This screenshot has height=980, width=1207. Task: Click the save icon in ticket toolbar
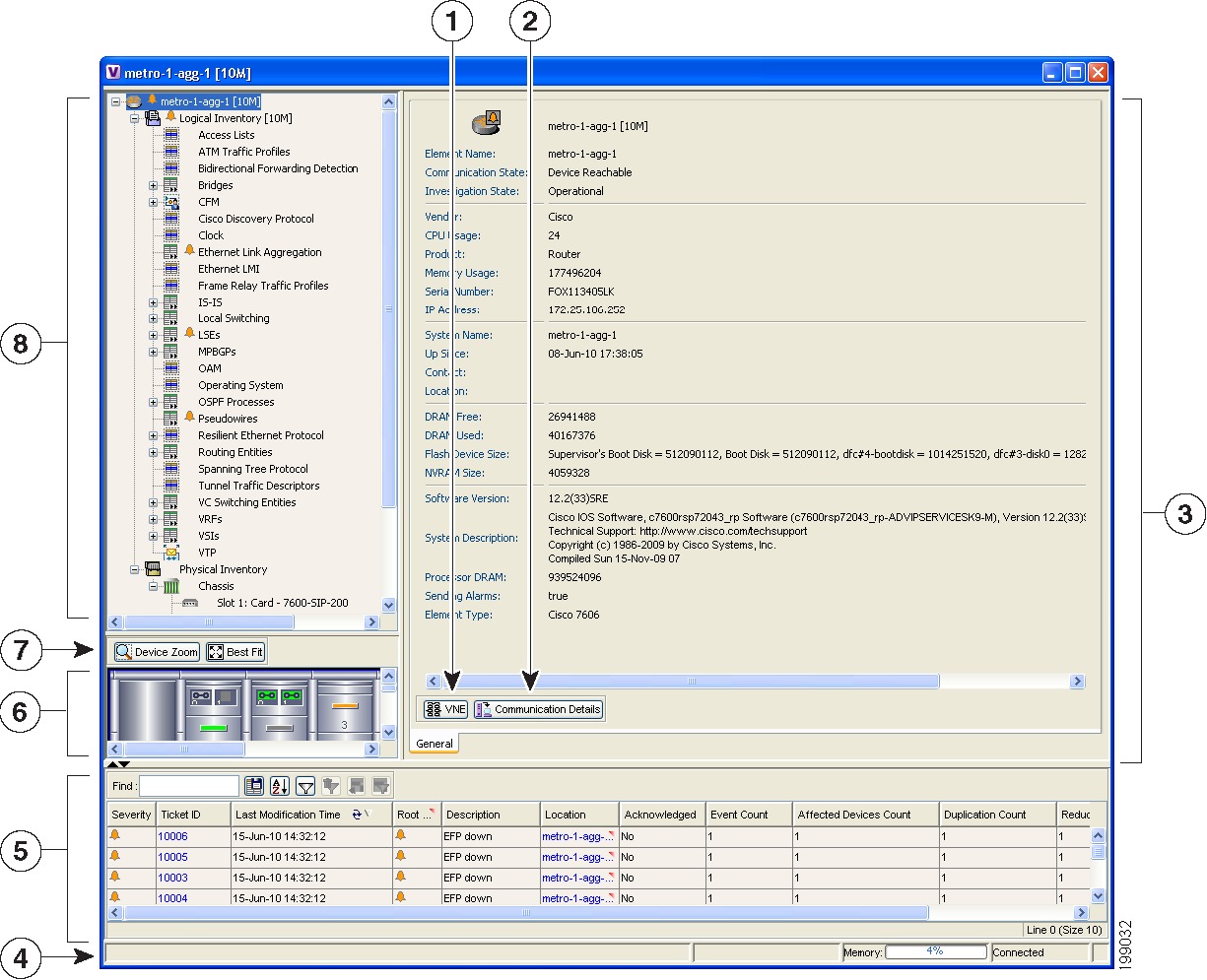[x=254, y=786]
